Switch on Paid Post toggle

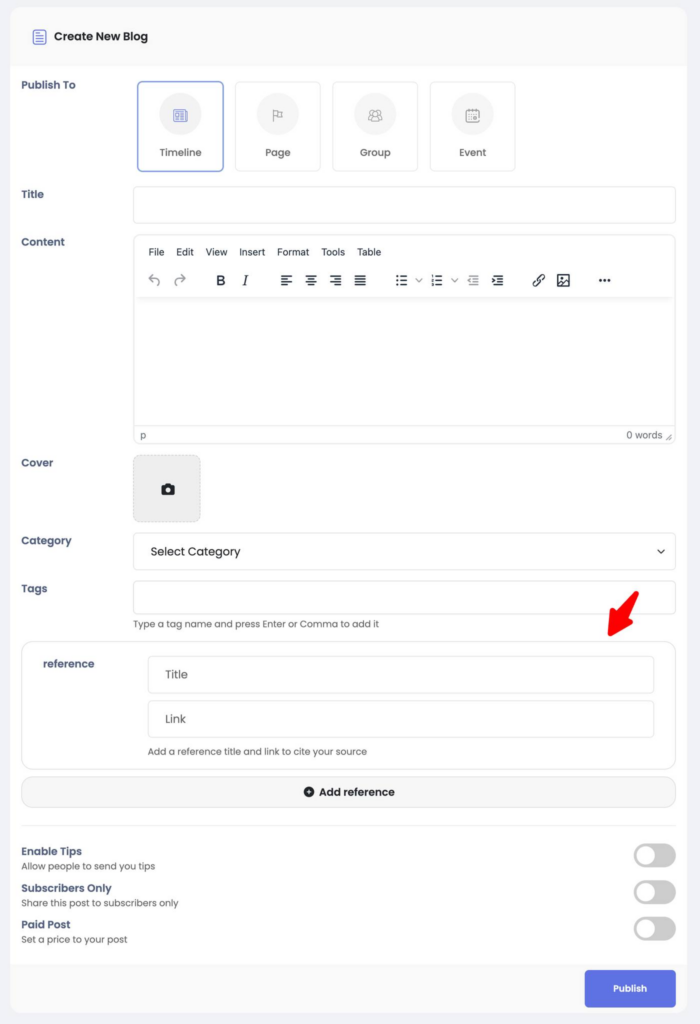point(654,929)
